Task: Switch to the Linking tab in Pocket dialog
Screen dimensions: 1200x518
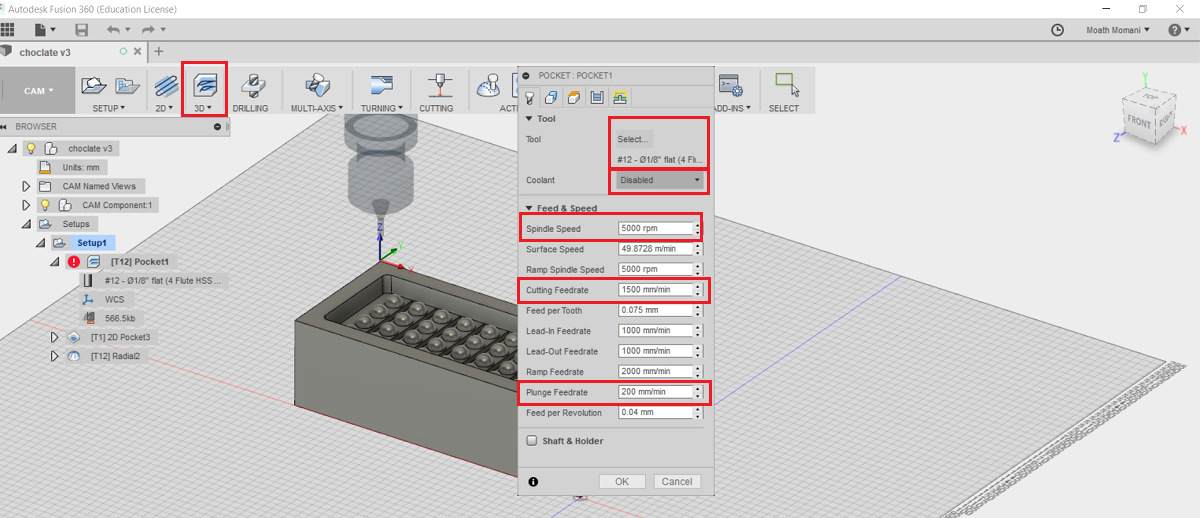Action: [x=620, y=97]
